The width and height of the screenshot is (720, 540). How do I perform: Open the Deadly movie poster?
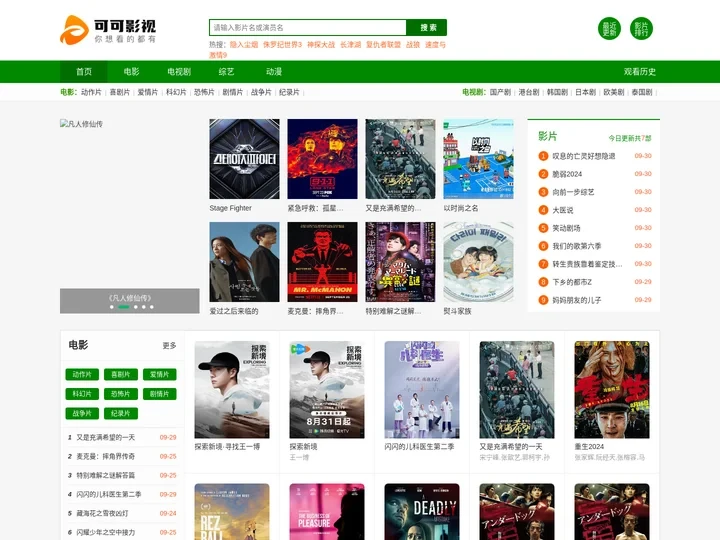coord(422,512)
